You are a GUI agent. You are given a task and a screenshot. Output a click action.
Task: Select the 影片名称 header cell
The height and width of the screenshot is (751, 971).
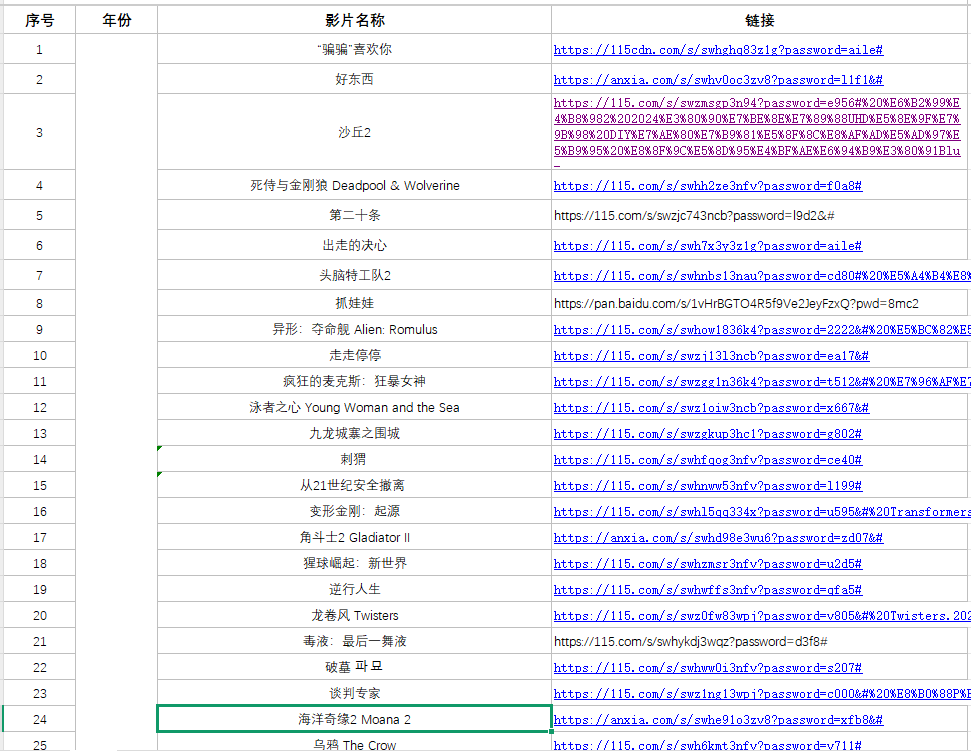[x=354, y=20]
